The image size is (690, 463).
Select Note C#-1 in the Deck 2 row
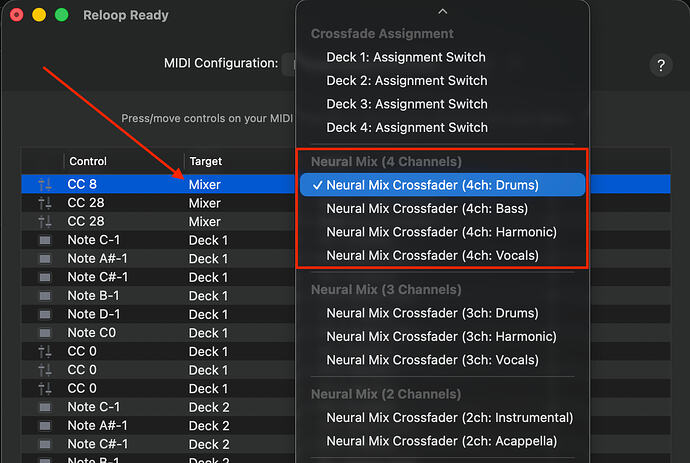coord(97,444)
